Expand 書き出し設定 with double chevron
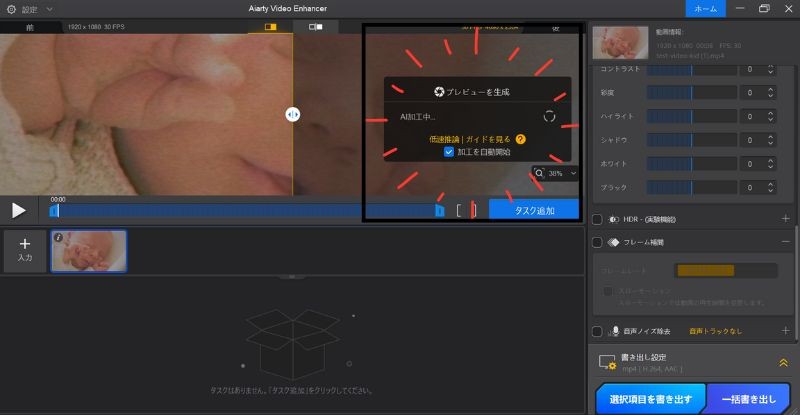The image size is (800, 415). 783,363
